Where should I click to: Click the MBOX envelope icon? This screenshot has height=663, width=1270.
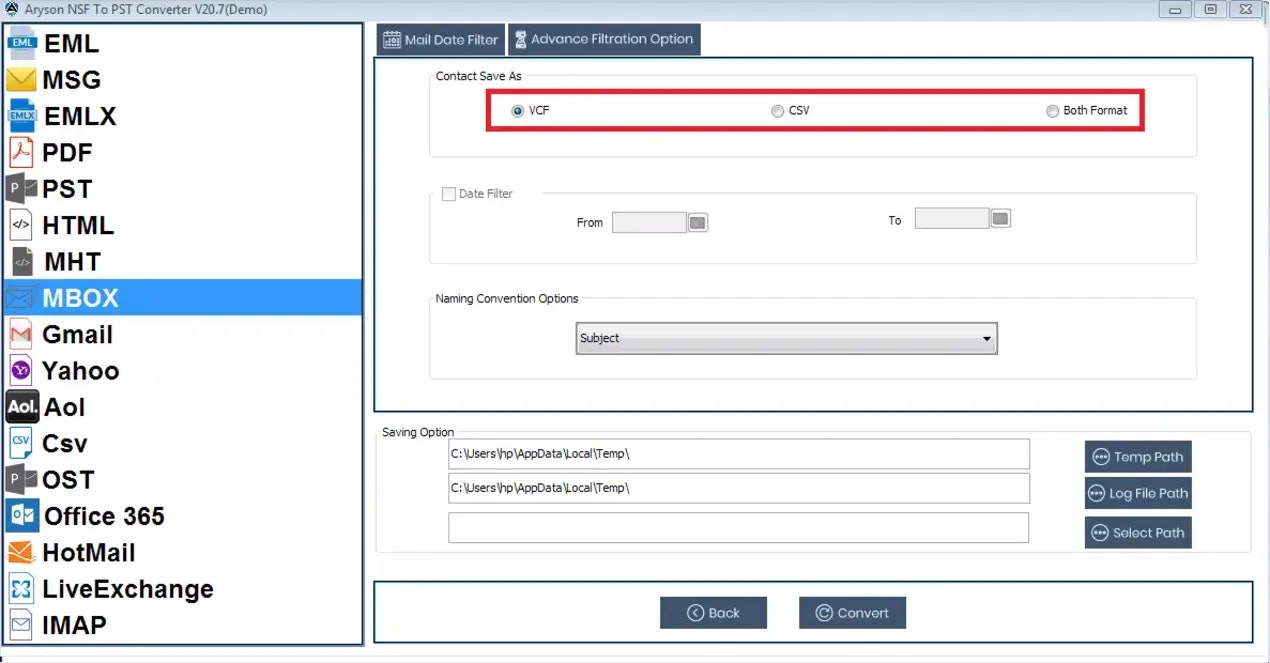coord(21,298)
